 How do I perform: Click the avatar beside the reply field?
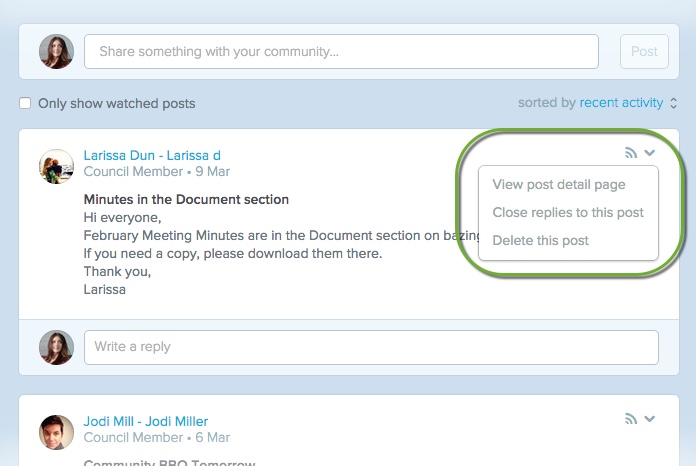pos(56,347)
